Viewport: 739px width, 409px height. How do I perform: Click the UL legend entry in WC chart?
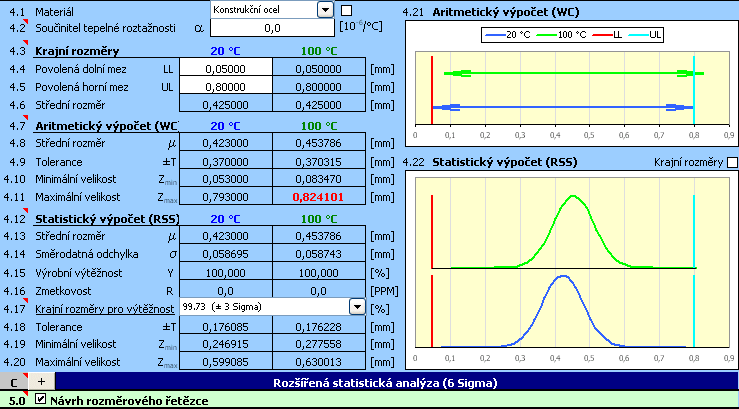(643, 34)
